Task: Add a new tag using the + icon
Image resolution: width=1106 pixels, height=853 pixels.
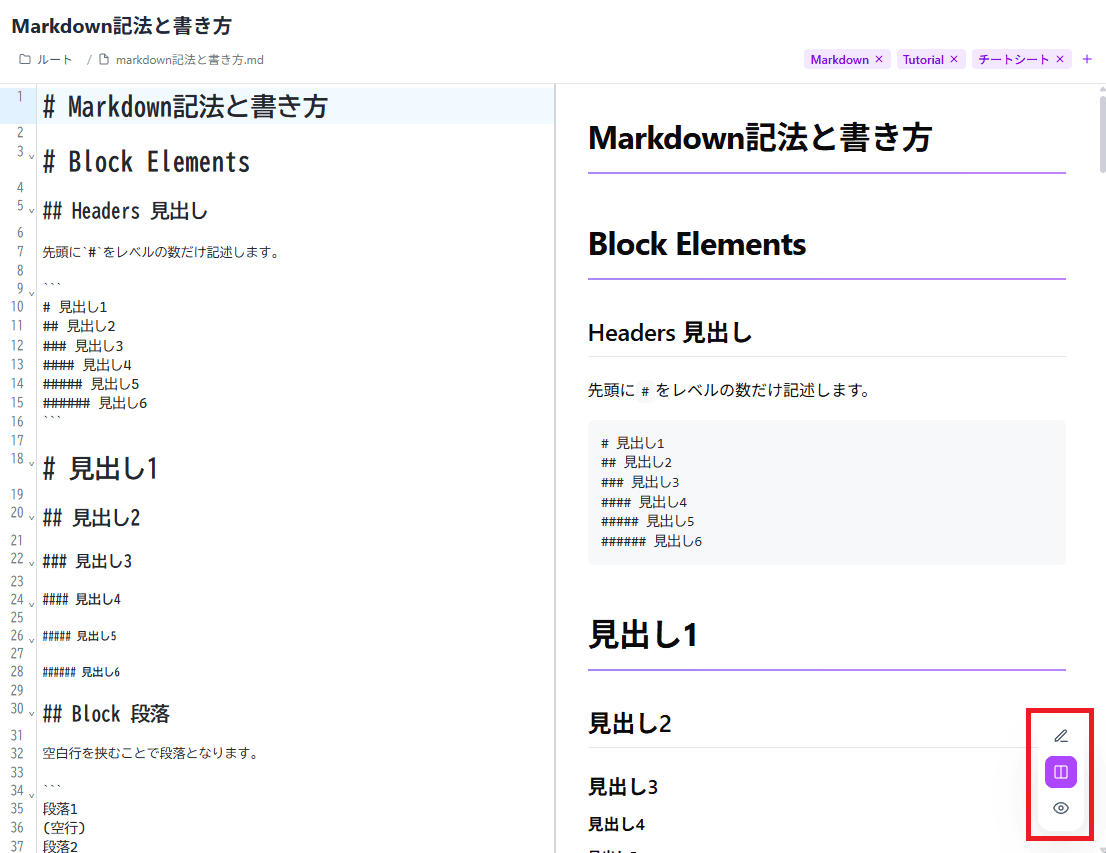Action: pos(1087,59)
